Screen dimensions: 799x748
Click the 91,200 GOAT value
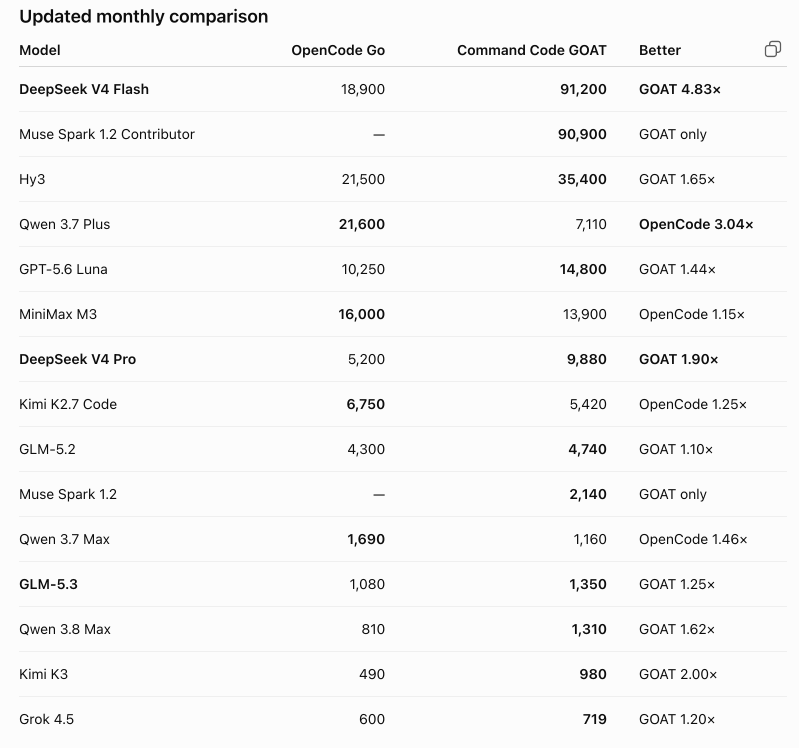[x=583, y=89]
